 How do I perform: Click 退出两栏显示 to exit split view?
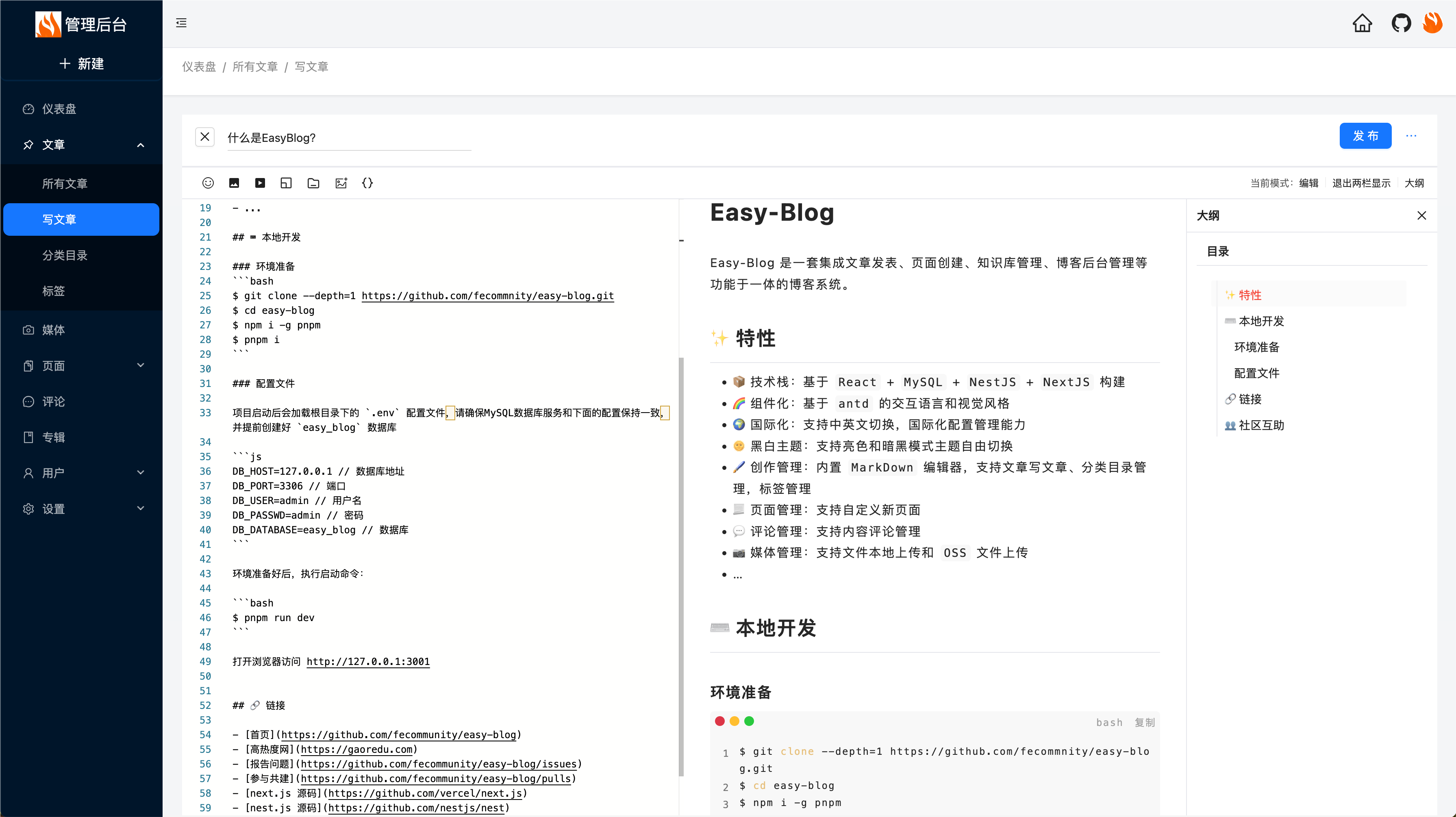1361,183
